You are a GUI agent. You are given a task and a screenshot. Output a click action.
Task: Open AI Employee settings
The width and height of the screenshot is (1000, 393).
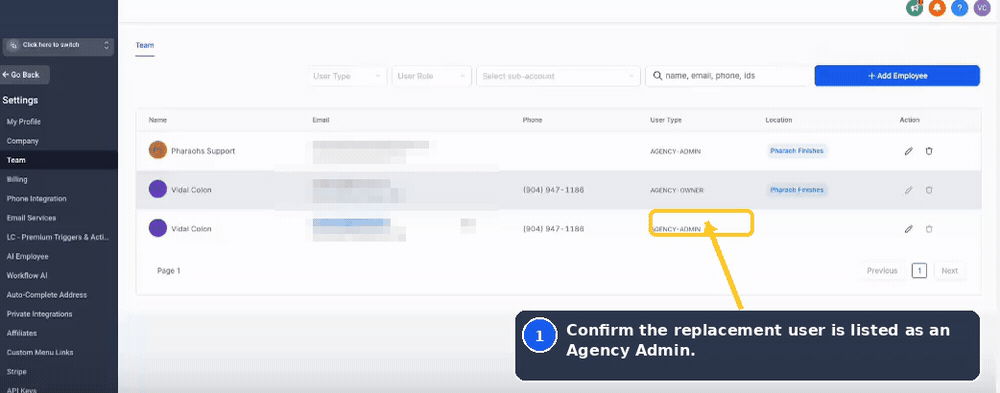pyautogui.click(x=27, y=256)
